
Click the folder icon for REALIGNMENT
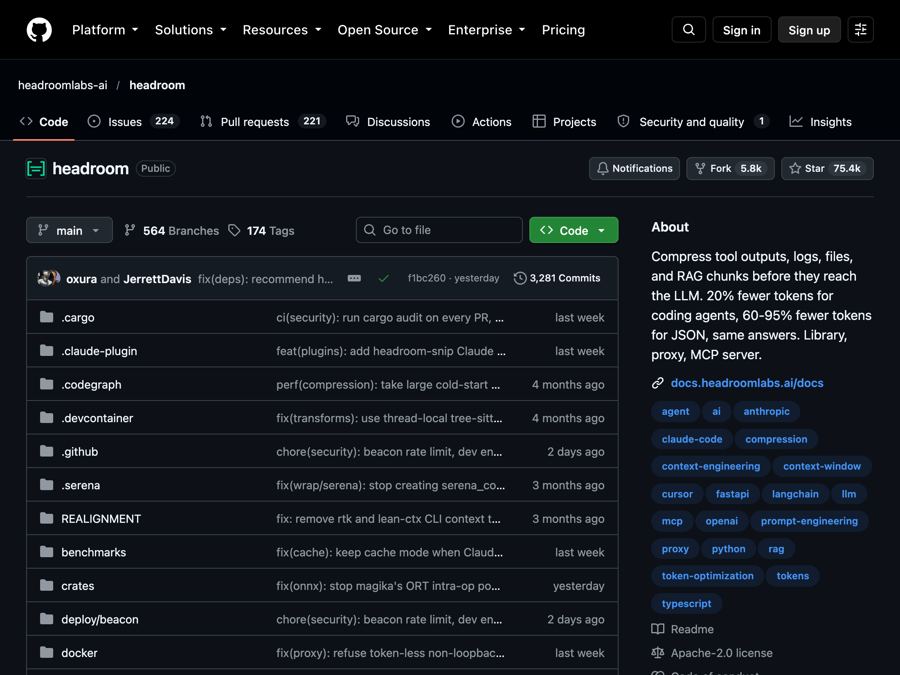[x=46, y=518]
